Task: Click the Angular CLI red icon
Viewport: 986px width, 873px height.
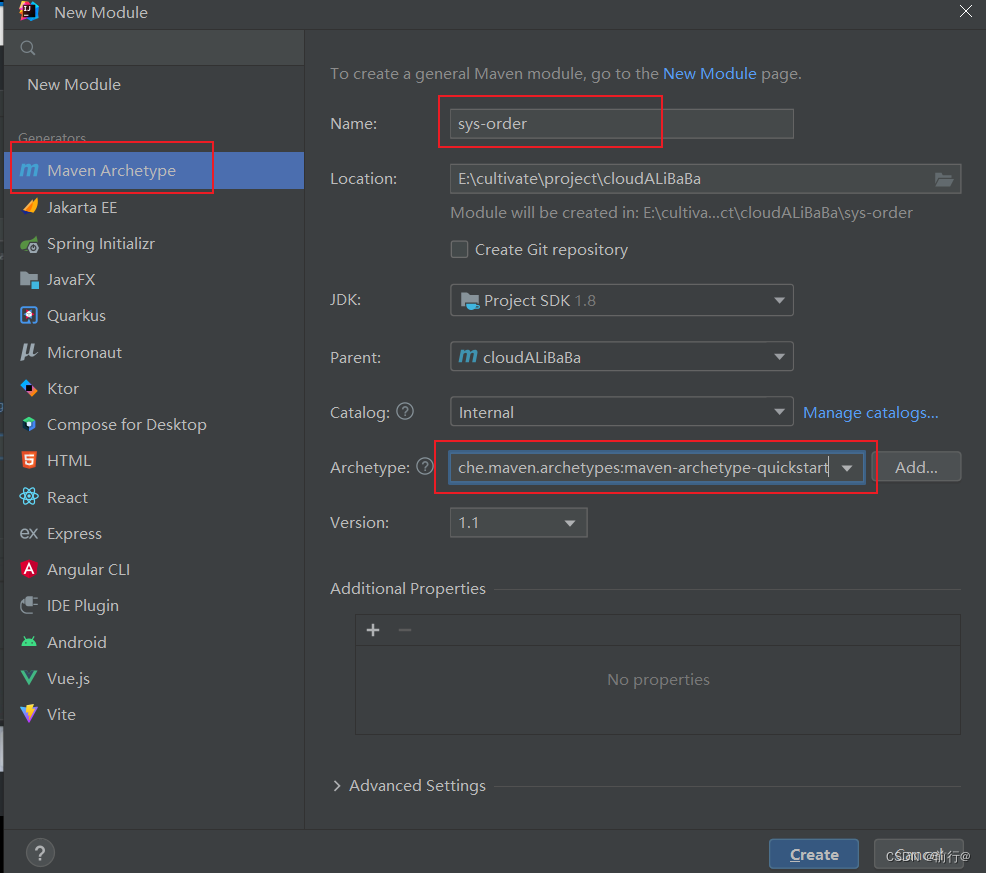Action: 29,569
